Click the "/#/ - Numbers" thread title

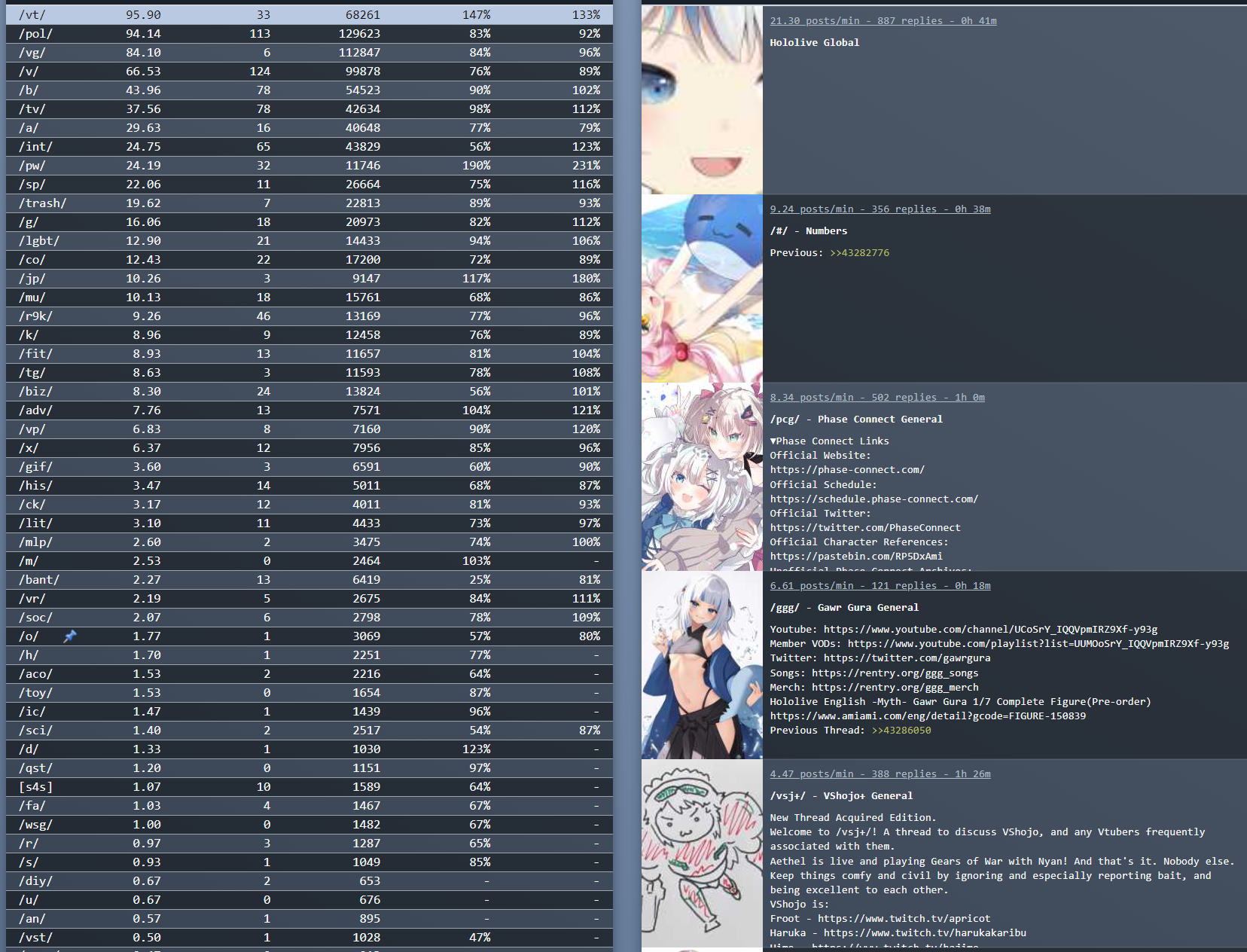click(808, 231)
